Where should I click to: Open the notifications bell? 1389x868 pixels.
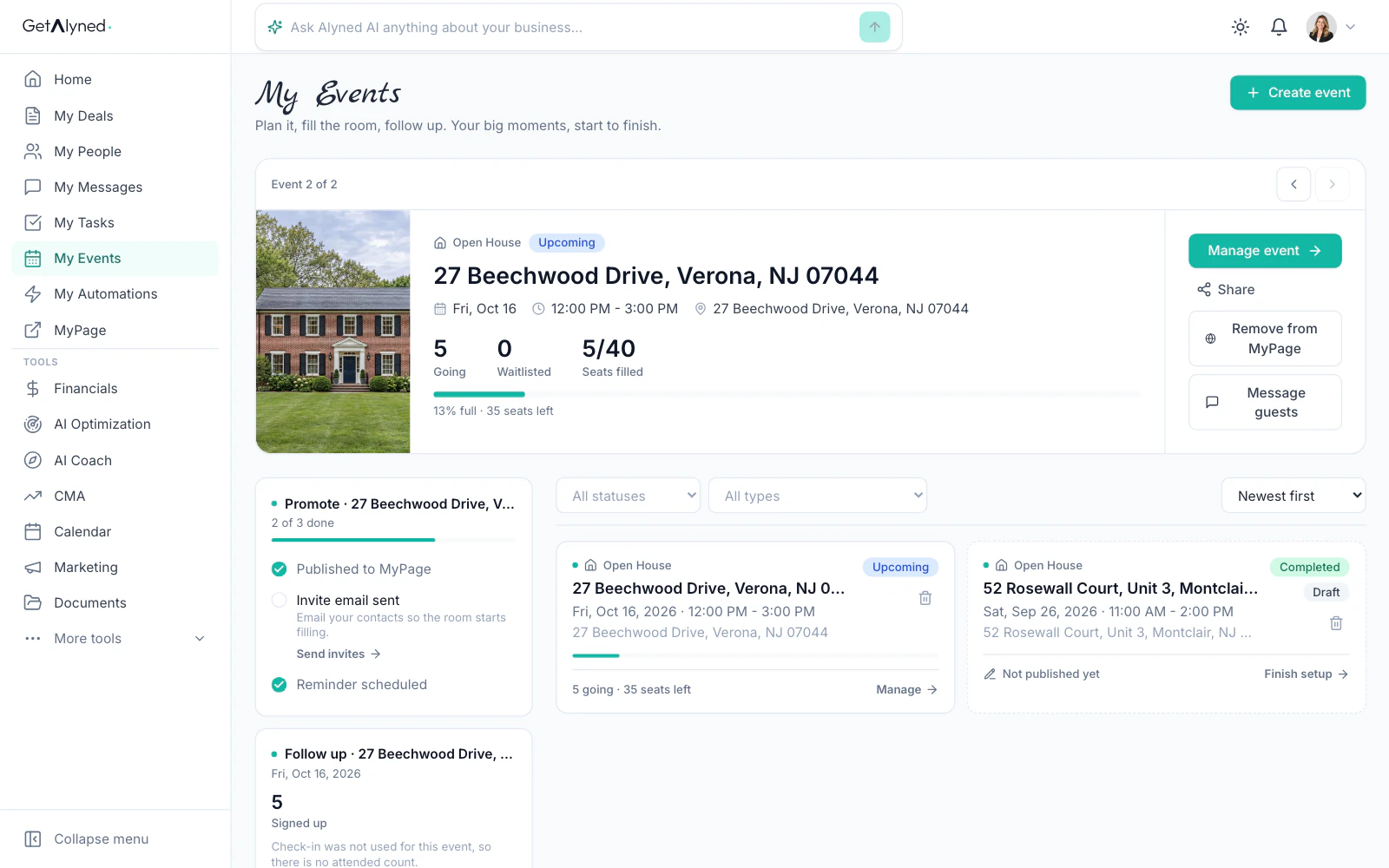pyautogui.click(x=1279, y=27)
